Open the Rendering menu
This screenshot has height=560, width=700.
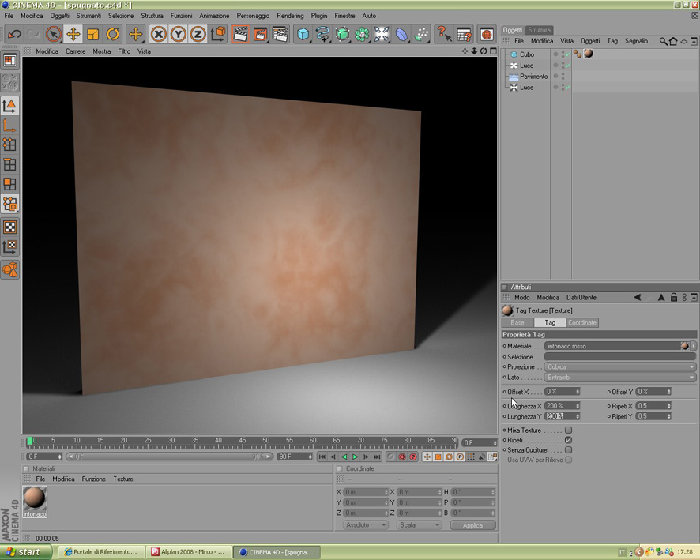coord(290,16)
